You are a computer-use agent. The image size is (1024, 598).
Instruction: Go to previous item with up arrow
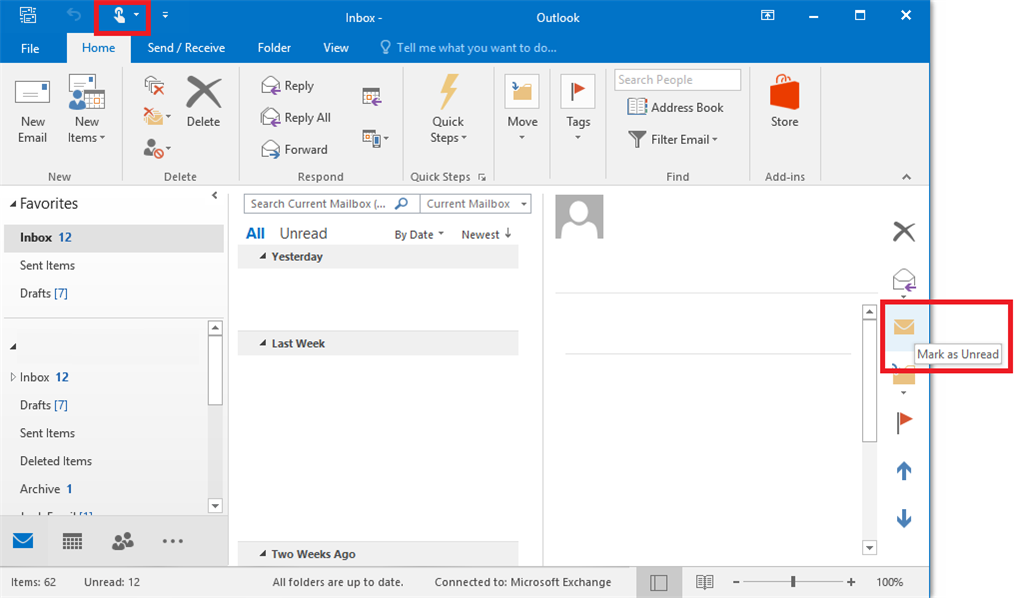pos(904,471)
